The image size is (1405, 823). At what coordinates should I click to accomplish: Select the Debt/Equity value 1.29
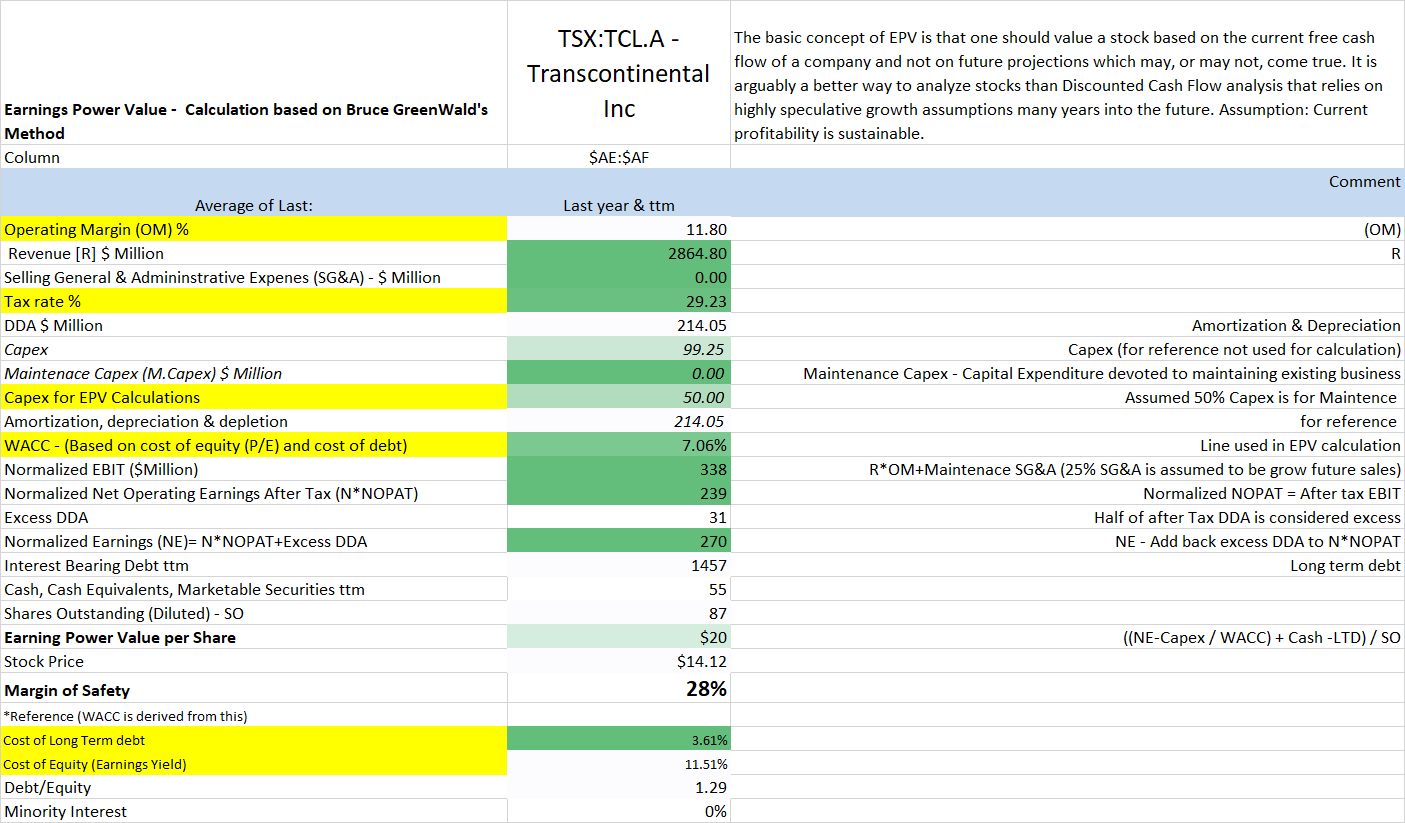point(618,787)
